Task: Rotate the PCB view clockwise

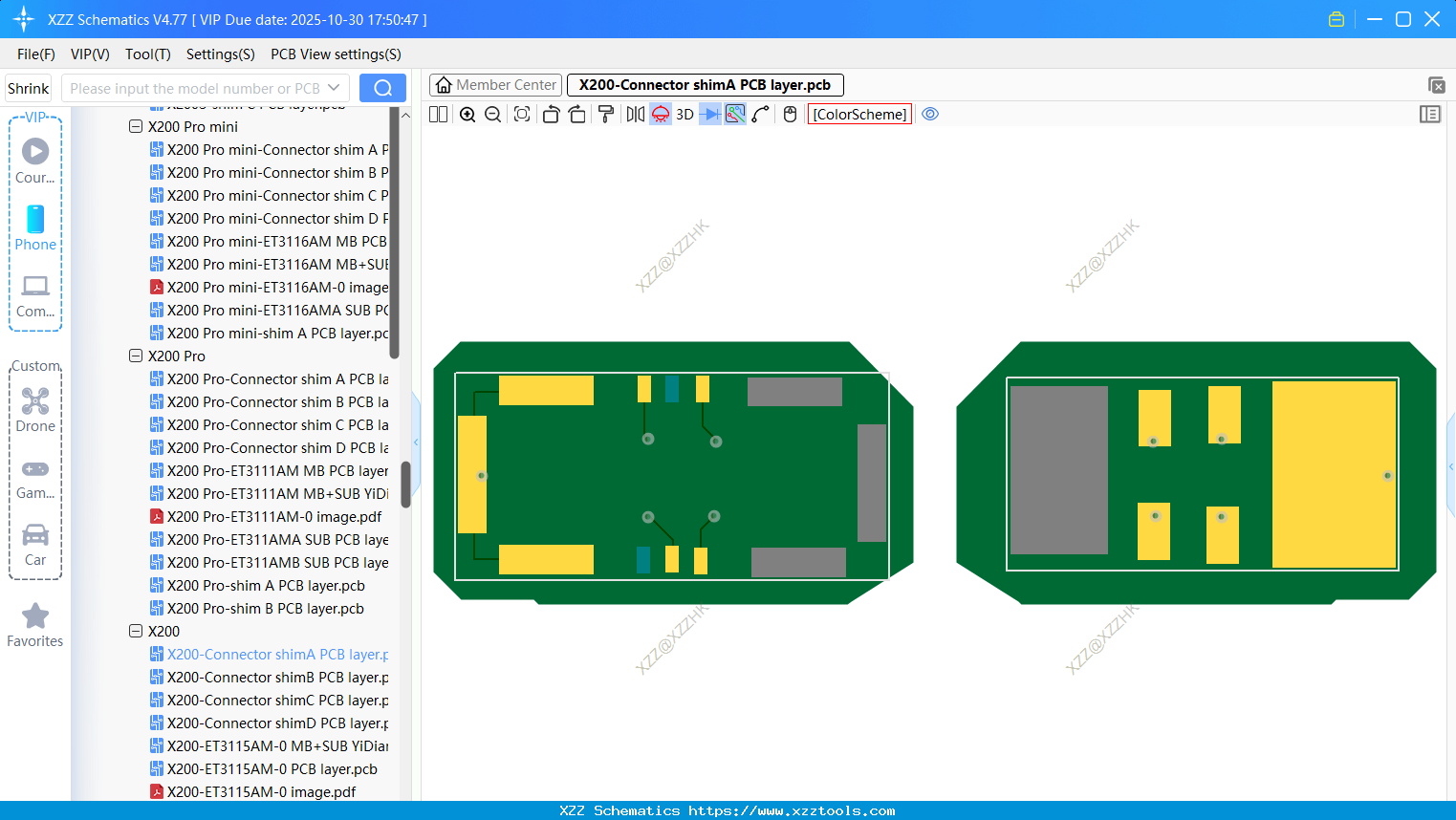Action: click(x=576, y=114)
